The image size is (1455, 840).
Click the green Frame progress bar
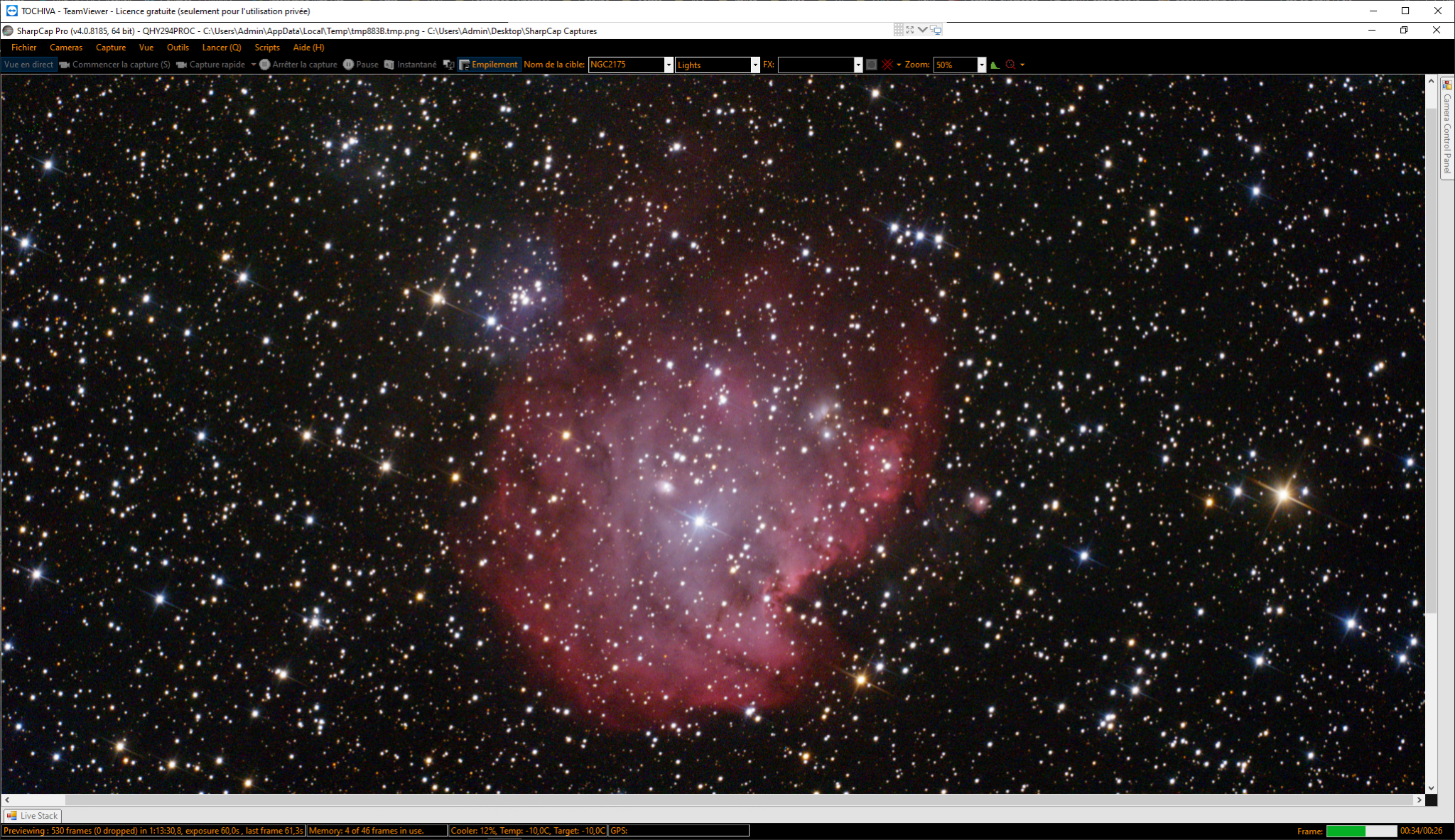tap(1361, 831)
